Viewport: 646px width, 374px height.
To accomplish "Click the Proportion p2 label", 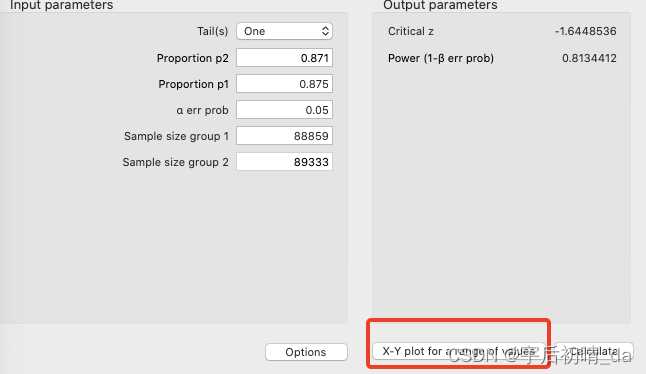I will click(x=192, y=58).
